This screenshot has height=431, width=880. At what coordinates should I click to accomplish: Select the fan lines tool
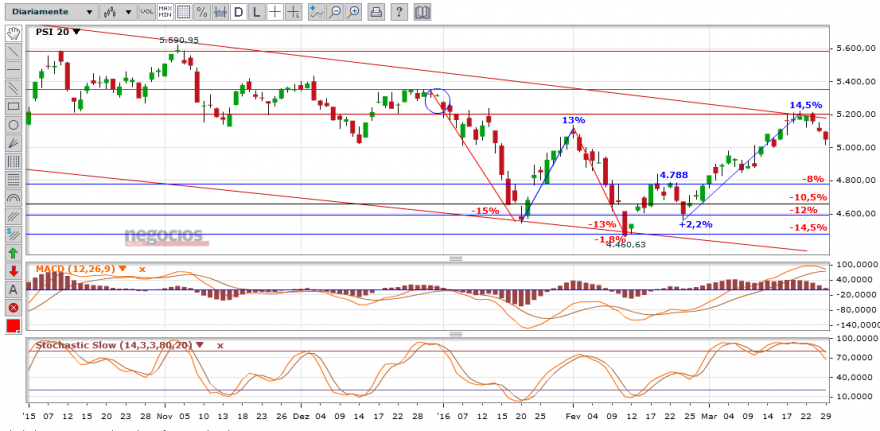[13, 143]
